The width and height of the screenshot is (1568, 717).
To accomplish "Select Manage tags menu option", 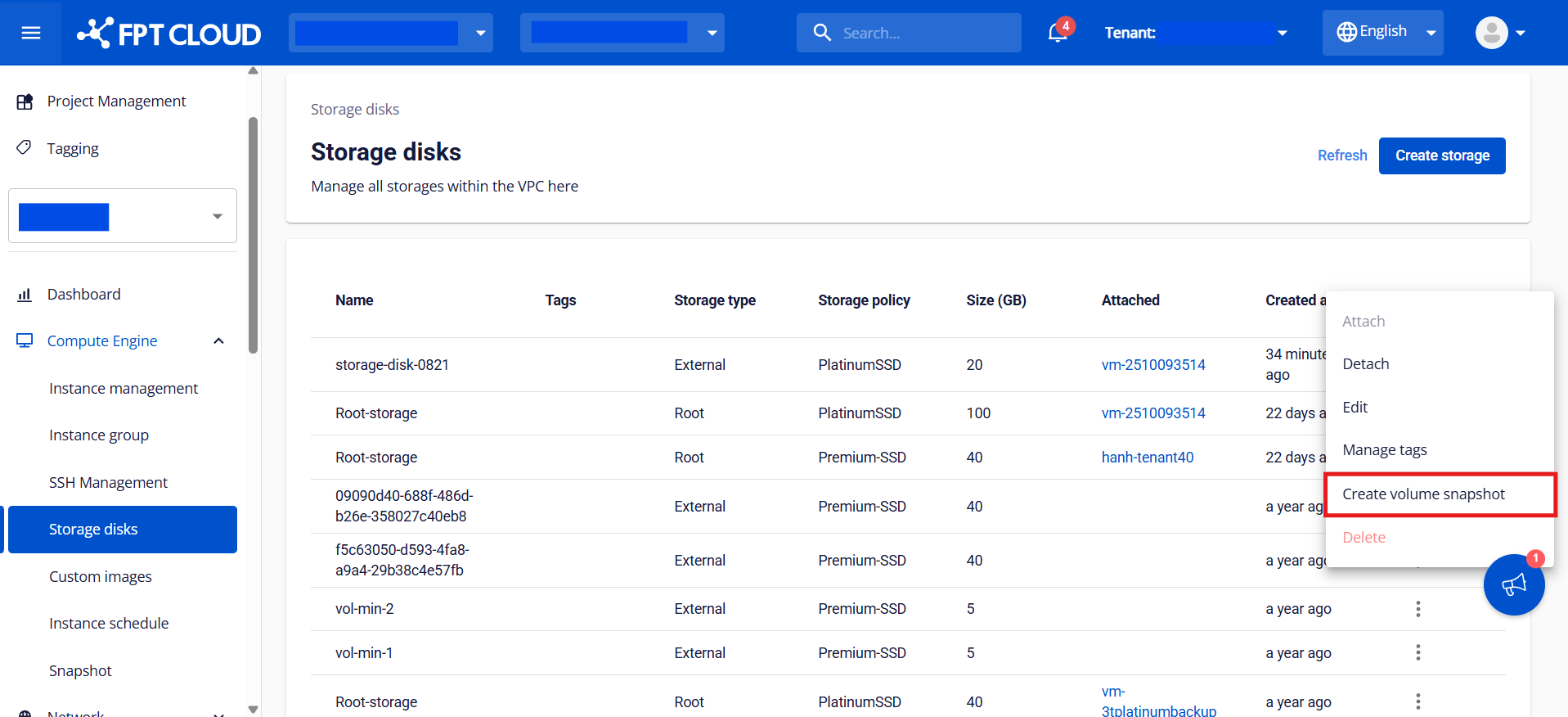I will coord(1384,450).
